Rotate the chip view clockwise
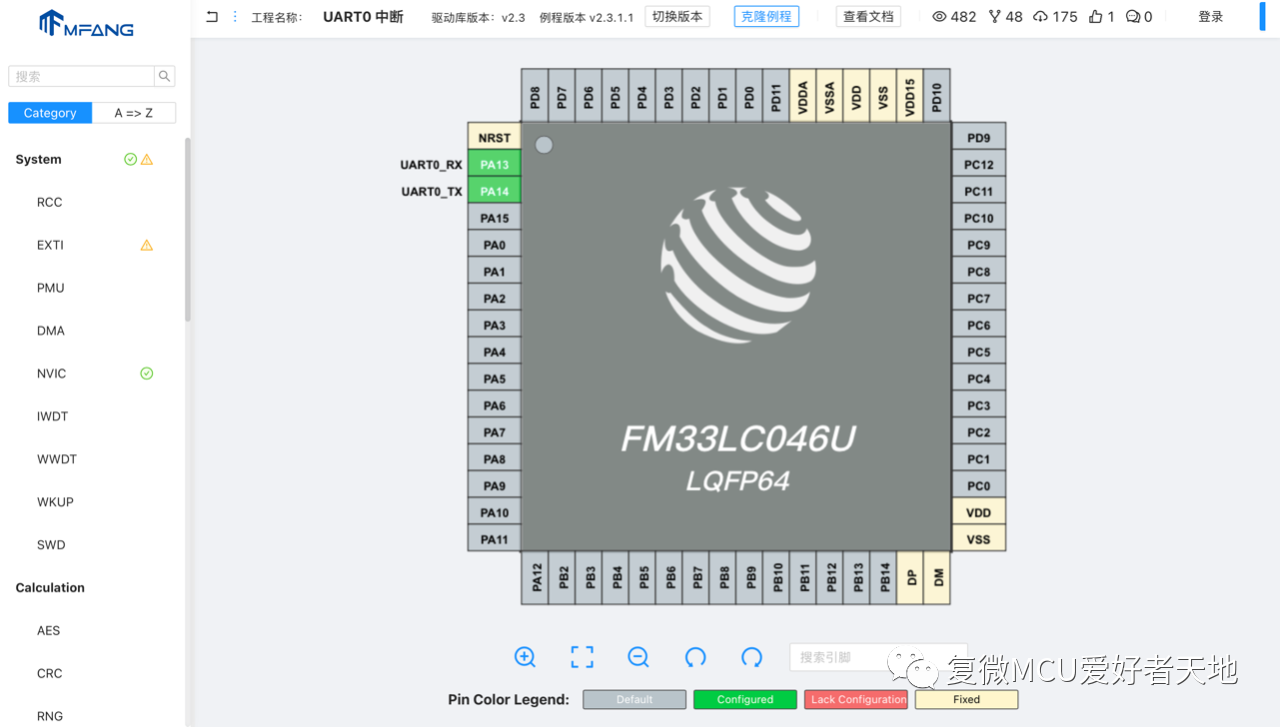 752,657
